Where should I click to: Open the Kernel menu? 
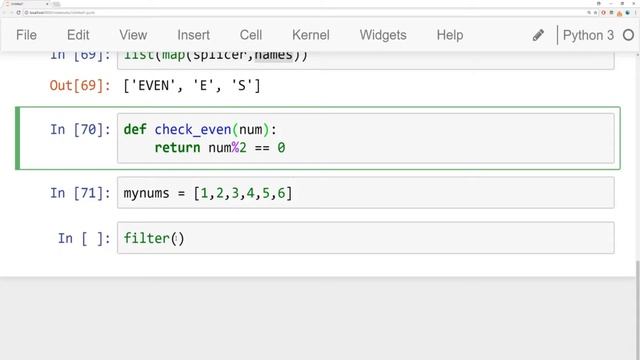(311, 35)
